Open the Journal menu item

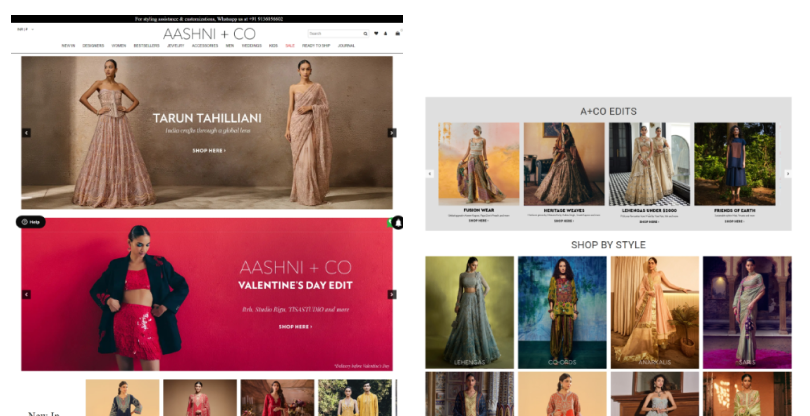(x=346, y=46)
